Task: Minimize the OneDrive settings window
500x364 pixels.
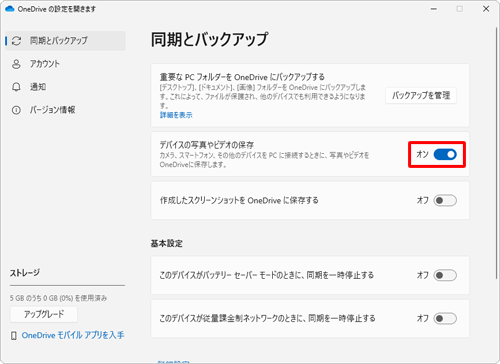Action: pyautogui.click(x=434, y=9)
